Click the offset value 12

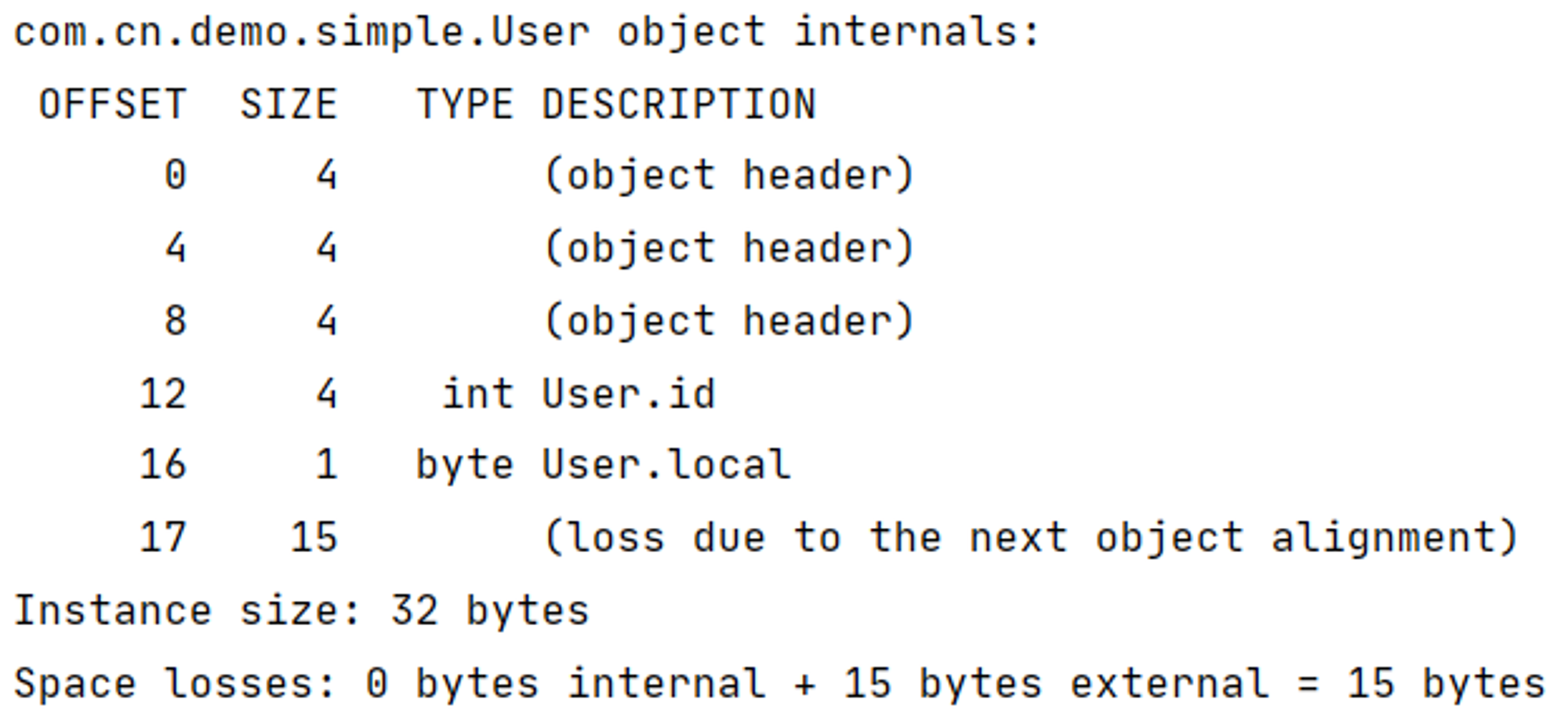pos(163,393)
